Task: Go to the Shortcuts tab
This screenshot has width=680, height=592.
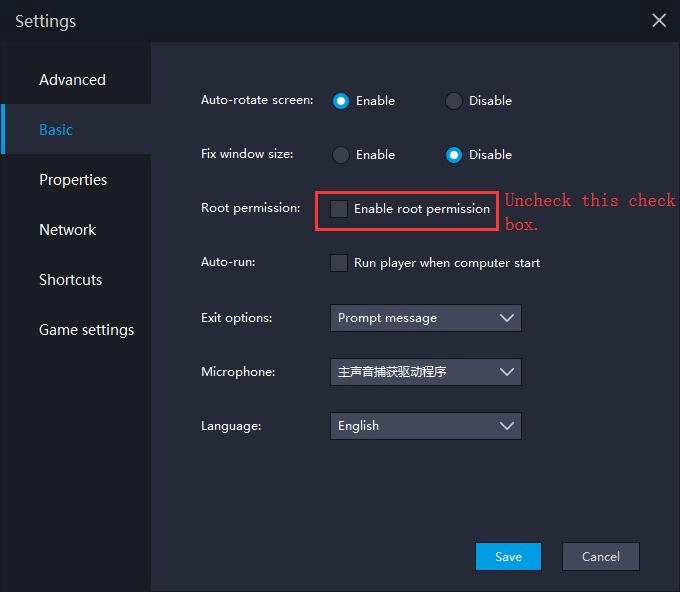Action: tap(70, 280)
